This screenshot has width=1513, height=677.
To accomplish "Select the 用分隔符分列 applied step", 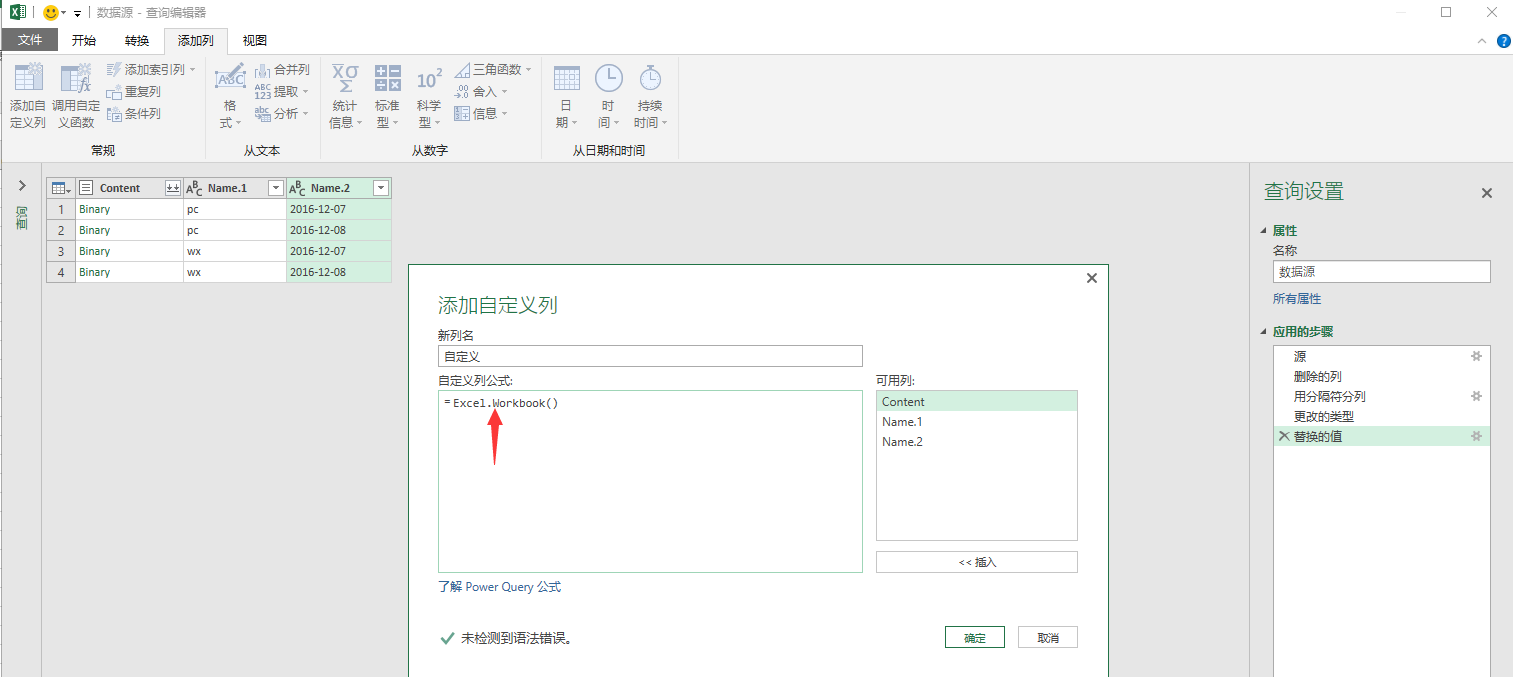I will (x=1381, y=396).
